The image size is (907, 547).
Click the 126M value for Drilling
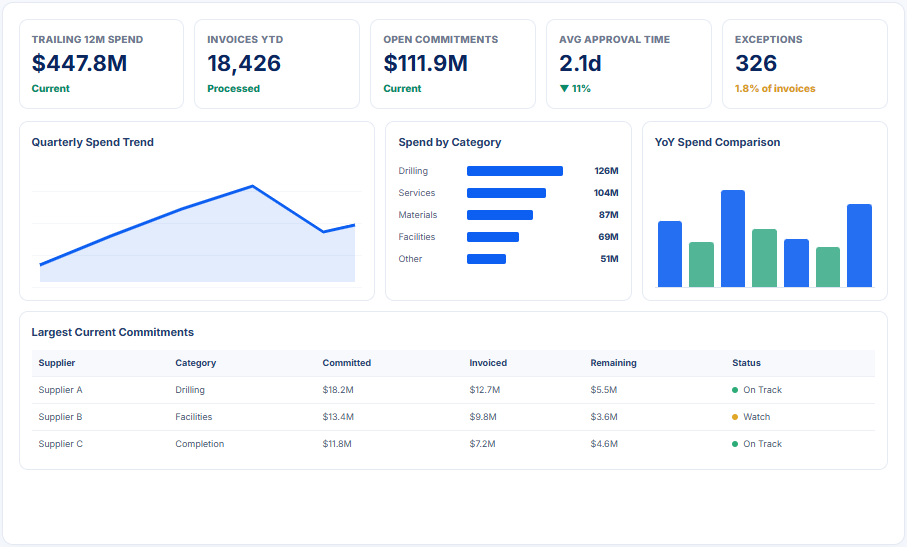606,171
